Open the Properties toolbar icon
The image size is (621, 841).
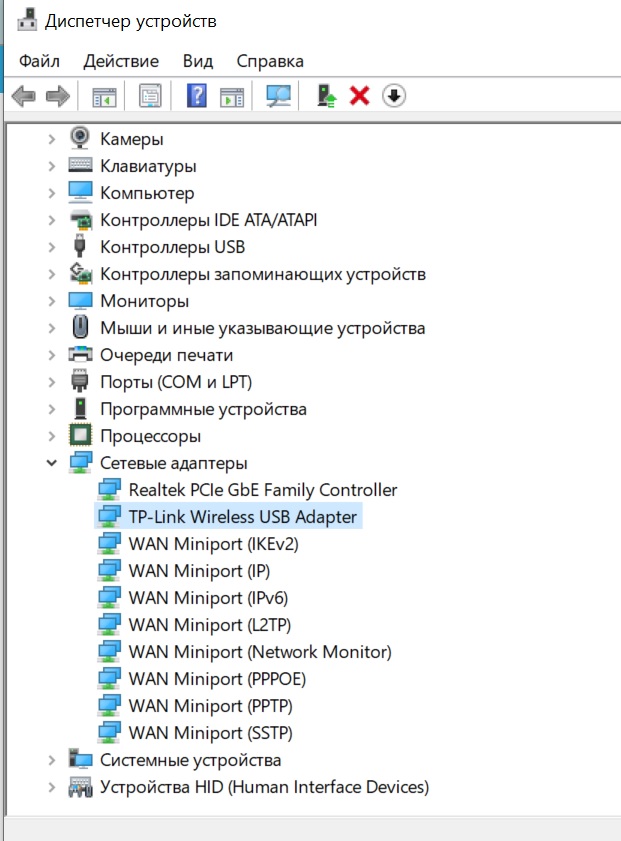point(150,96)
